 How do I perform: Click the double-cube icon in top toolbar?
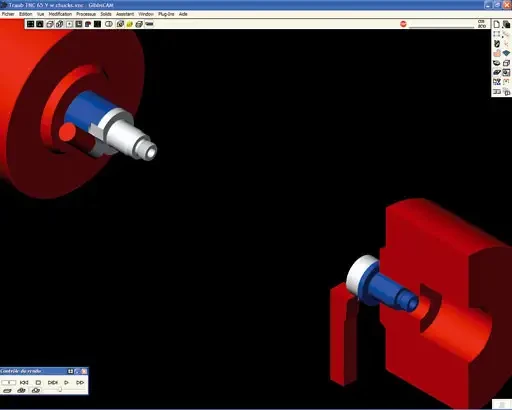click(x=59, y=24)
